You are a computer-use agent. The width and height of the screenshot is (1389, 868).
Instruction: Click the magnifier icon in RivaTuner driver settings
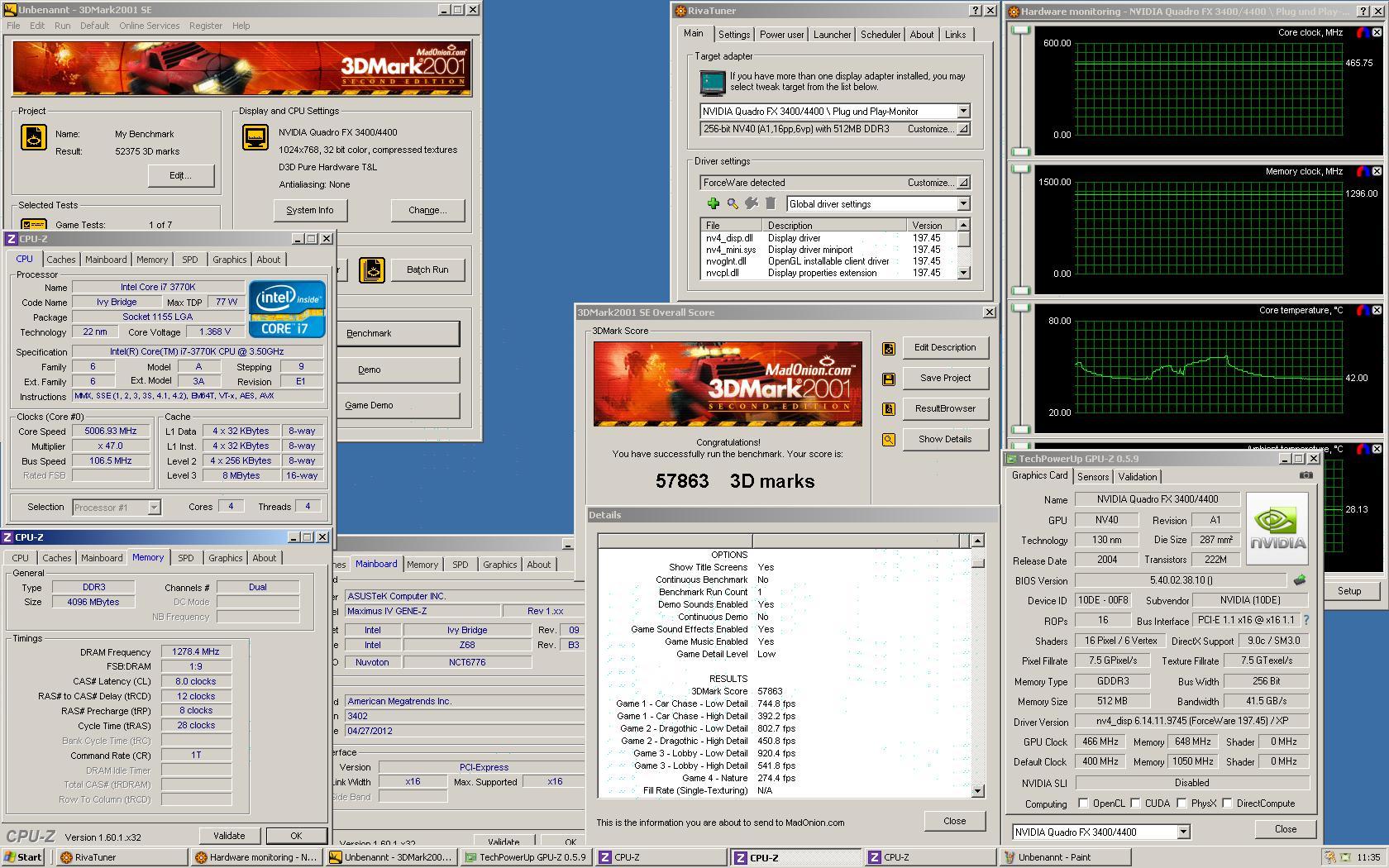[733, 203]
